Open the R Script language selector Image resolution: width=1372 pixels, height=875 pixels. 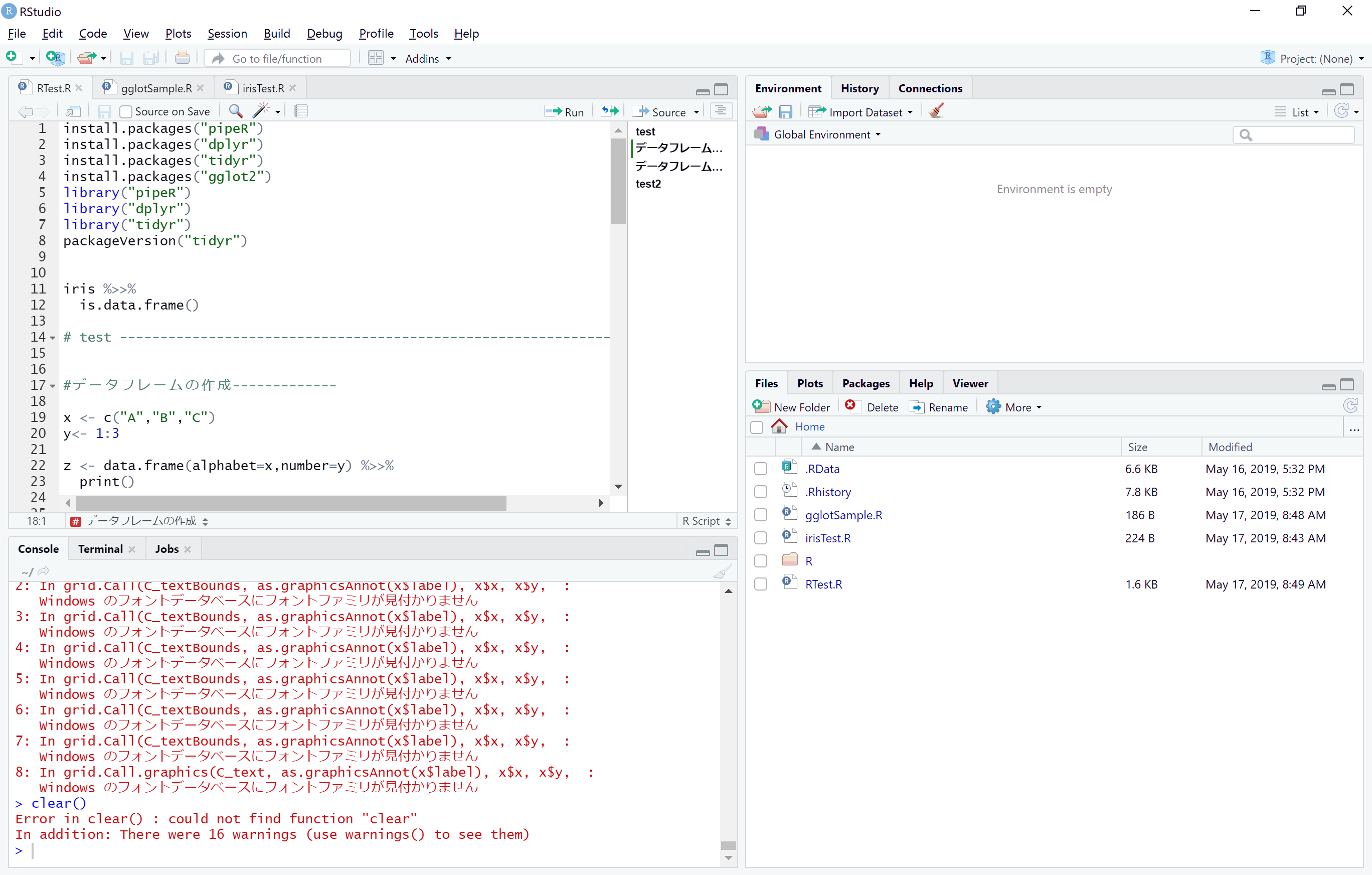point(705,520)
